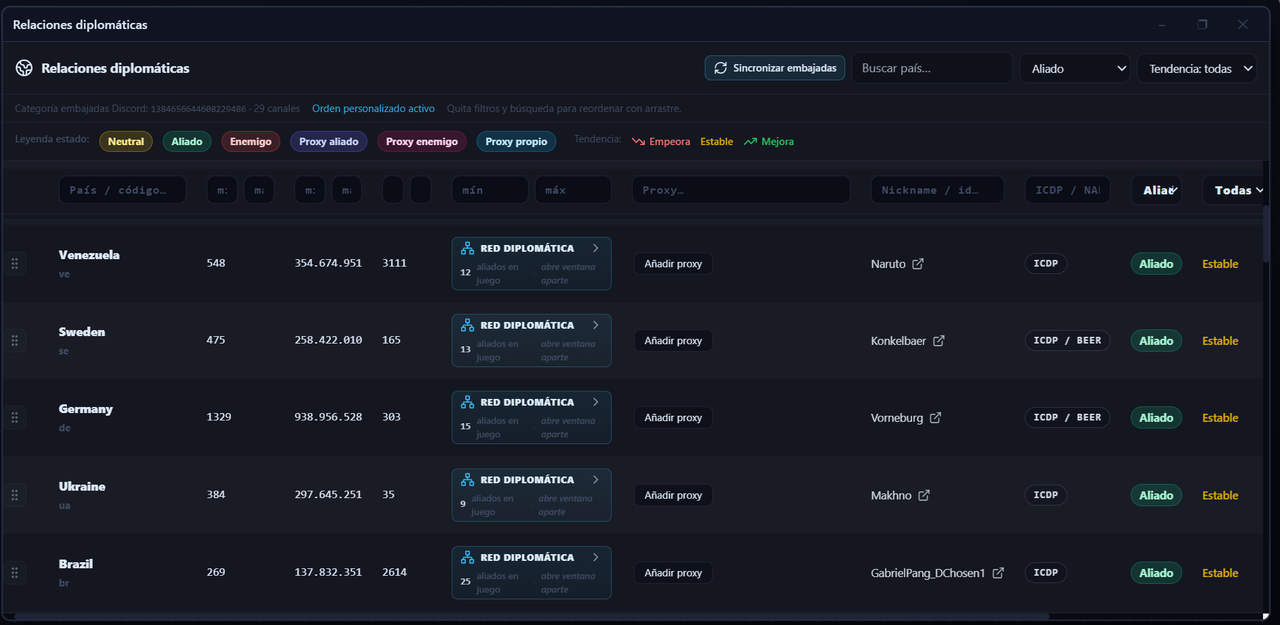This screenshot has height=625, width=1280.
Task: Toggle the Aliado legend state filter
Action: pyautogui.click(x=186, y=142)
